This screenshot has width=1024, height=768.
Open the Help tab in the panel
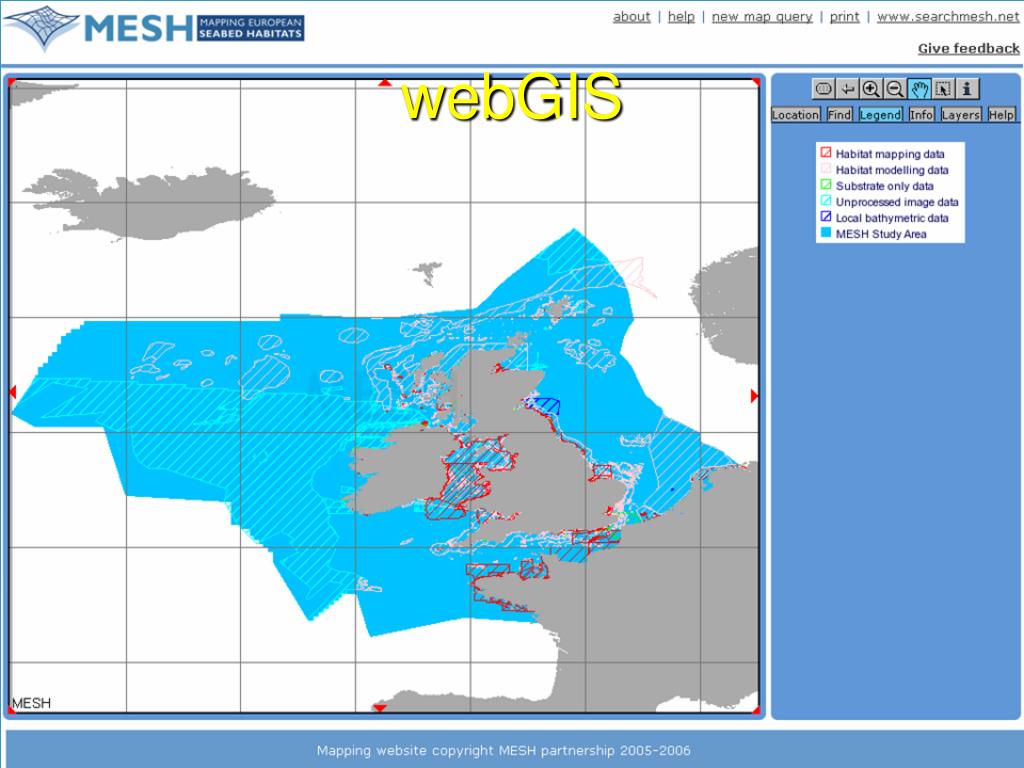[1001, 115]
